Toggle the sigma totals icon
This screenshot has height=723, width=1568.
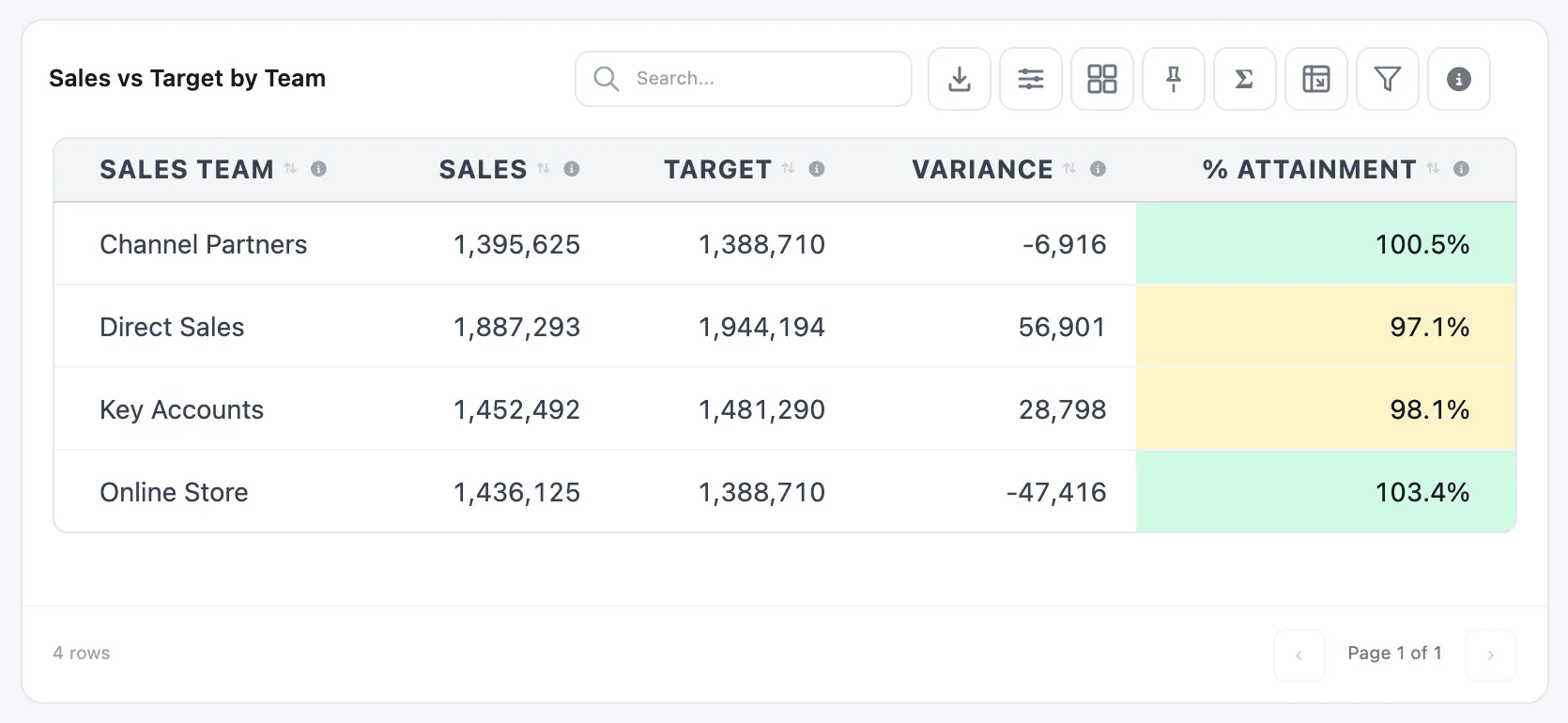coord(1245,79)
